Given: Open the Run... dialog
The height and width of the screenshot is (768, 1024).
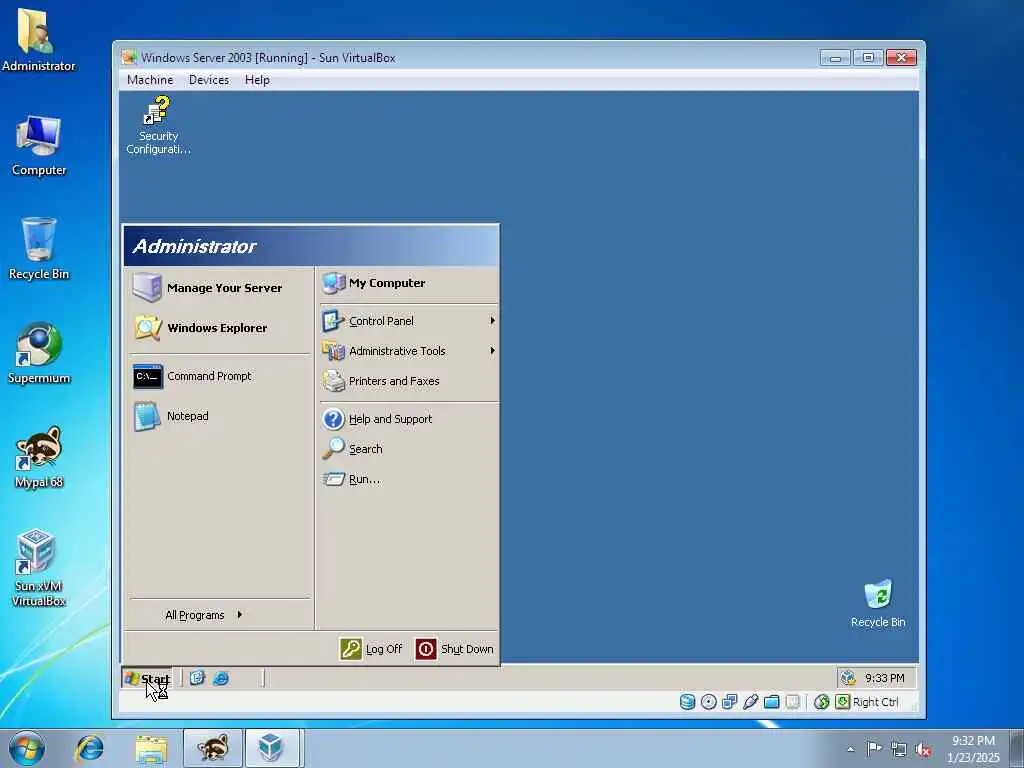Looking at the screenshot, I should tap(409, 479).
